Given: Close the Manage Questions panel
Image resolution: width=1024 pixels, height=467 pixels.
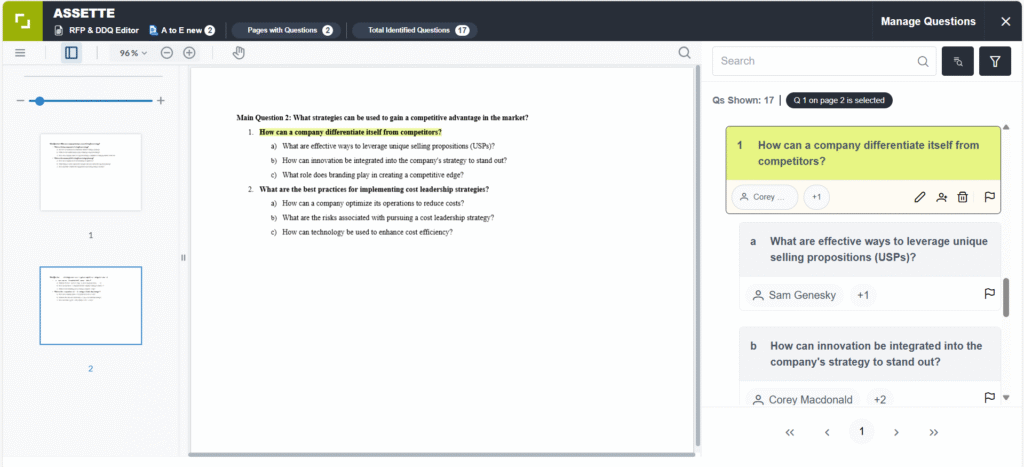Looking at the screenshot, I should tap(1006, 21).
